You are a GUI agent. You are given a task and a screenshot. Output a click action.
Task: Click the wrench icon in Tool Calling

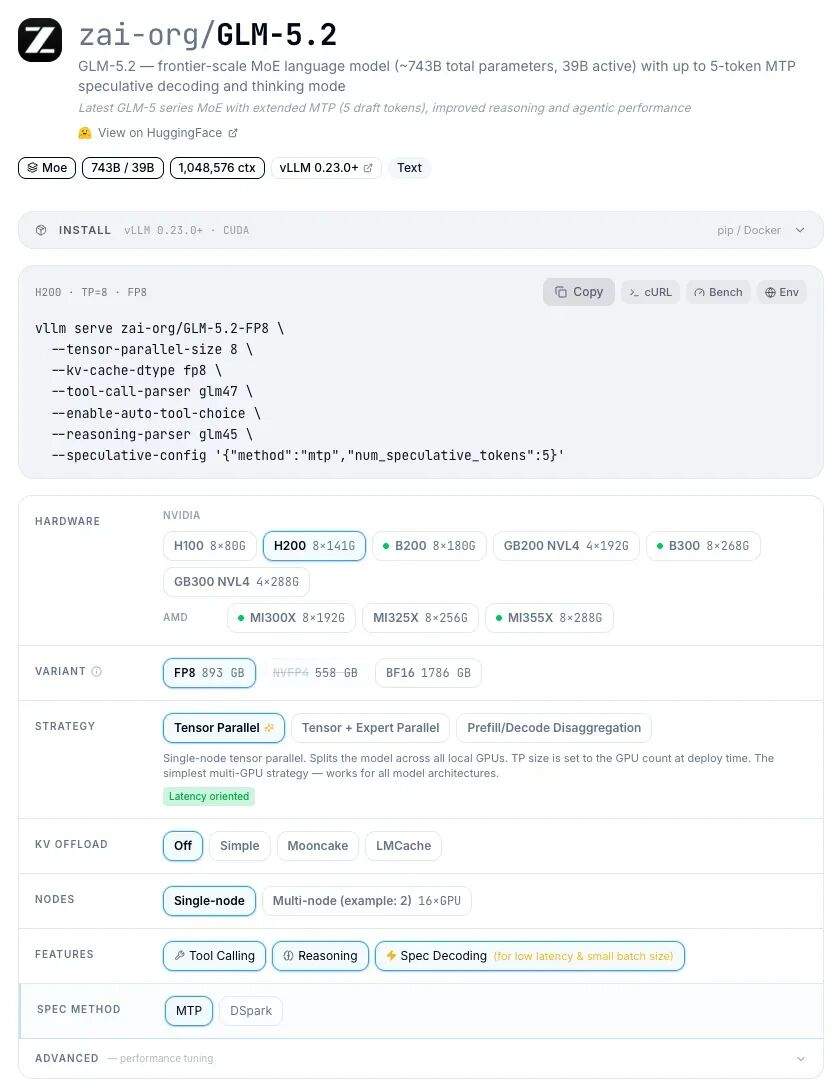point(180,956)
